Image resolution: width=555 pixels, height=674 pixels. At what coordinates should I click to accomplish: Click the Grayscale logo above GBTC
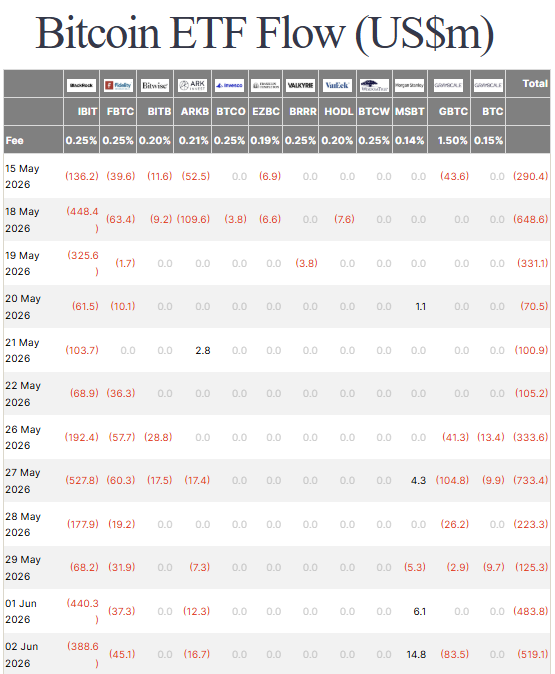pyautogui.click(x=448, y=85)
